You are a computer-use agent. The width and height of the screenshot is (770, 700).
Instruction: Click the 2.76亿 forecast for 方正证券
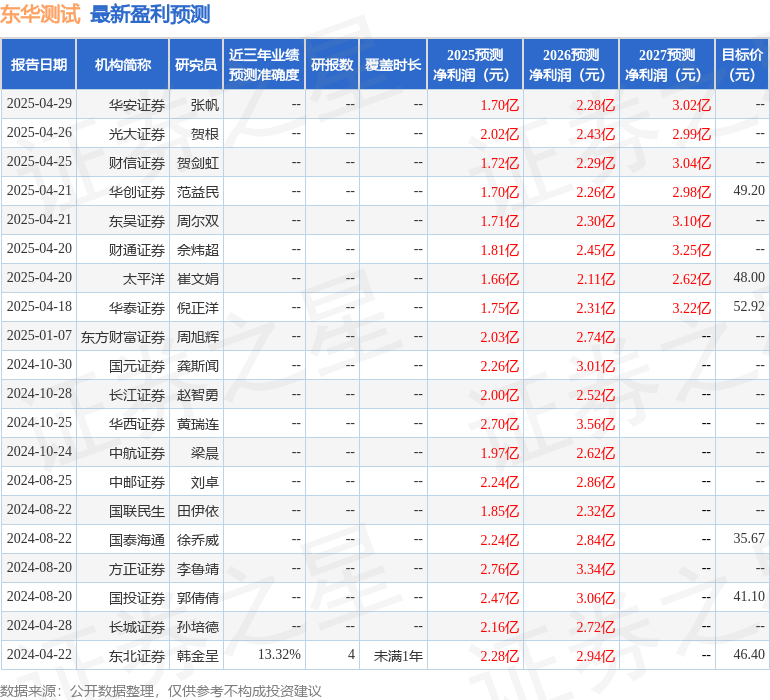[499, 569]
